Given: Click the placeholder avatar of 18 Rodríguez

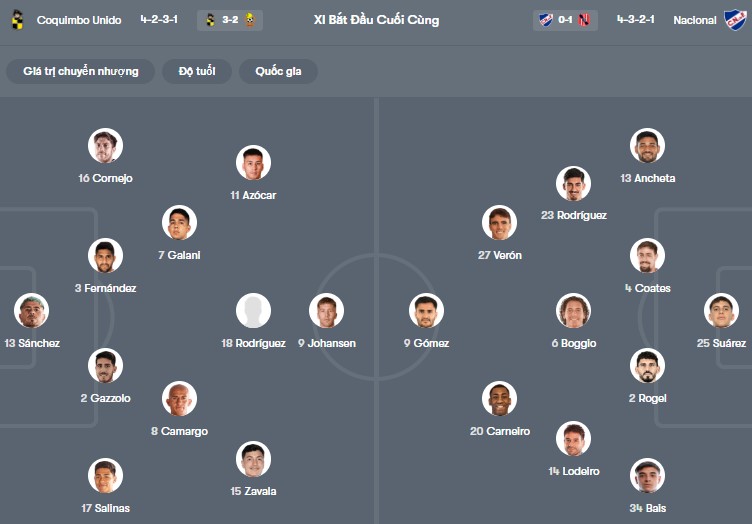Looking at the screenshot, I should coord(253,311).
